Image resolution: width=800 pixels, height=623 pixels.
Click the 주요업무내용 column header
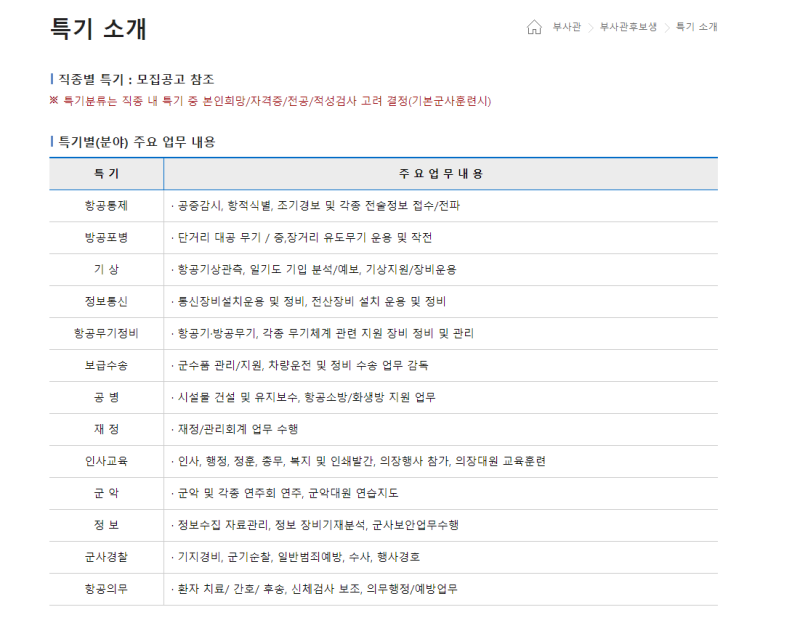pos(440,174)
